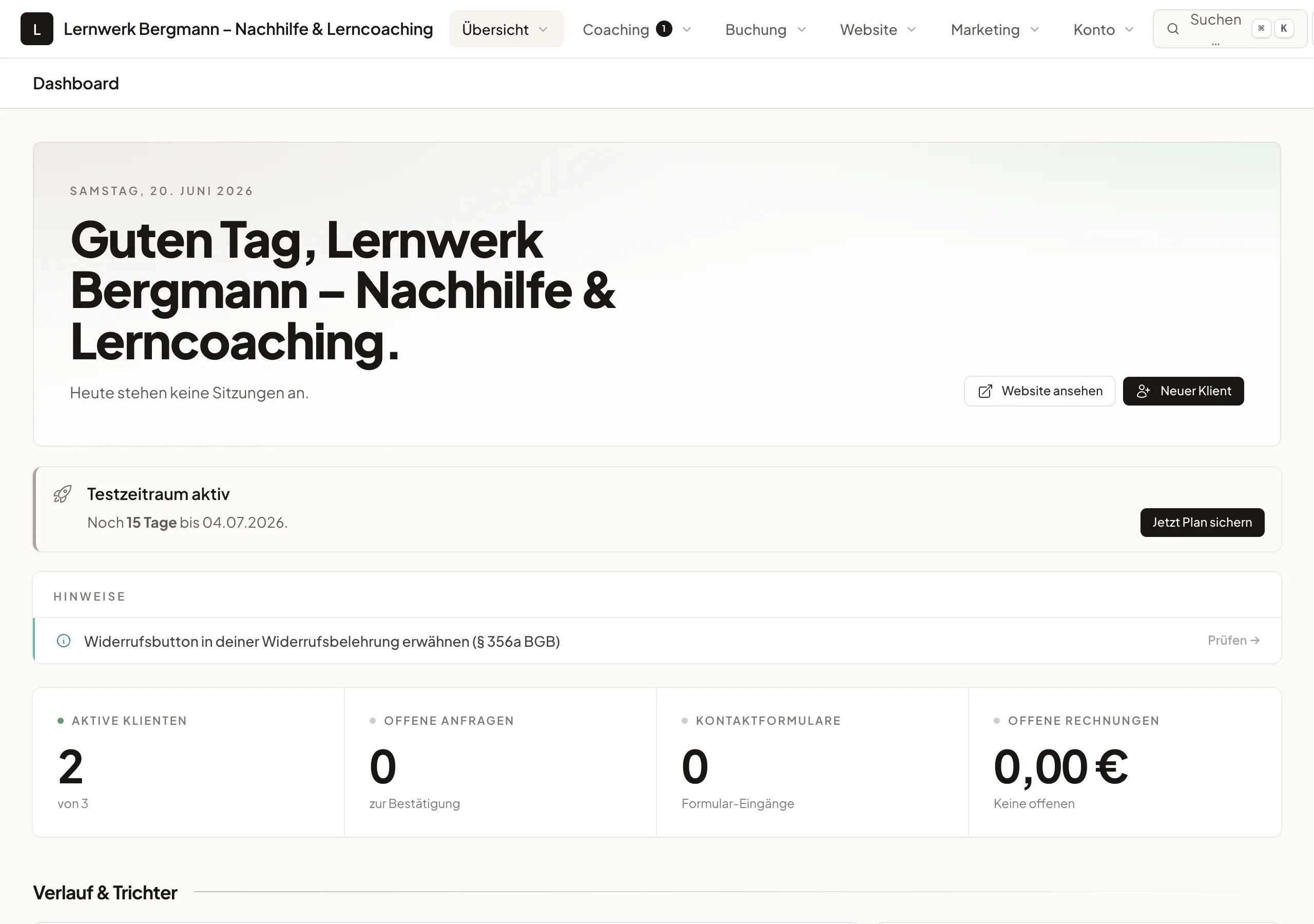Expand the Marketing menu chevron

pyautogui.click(x=1035, y=29)
